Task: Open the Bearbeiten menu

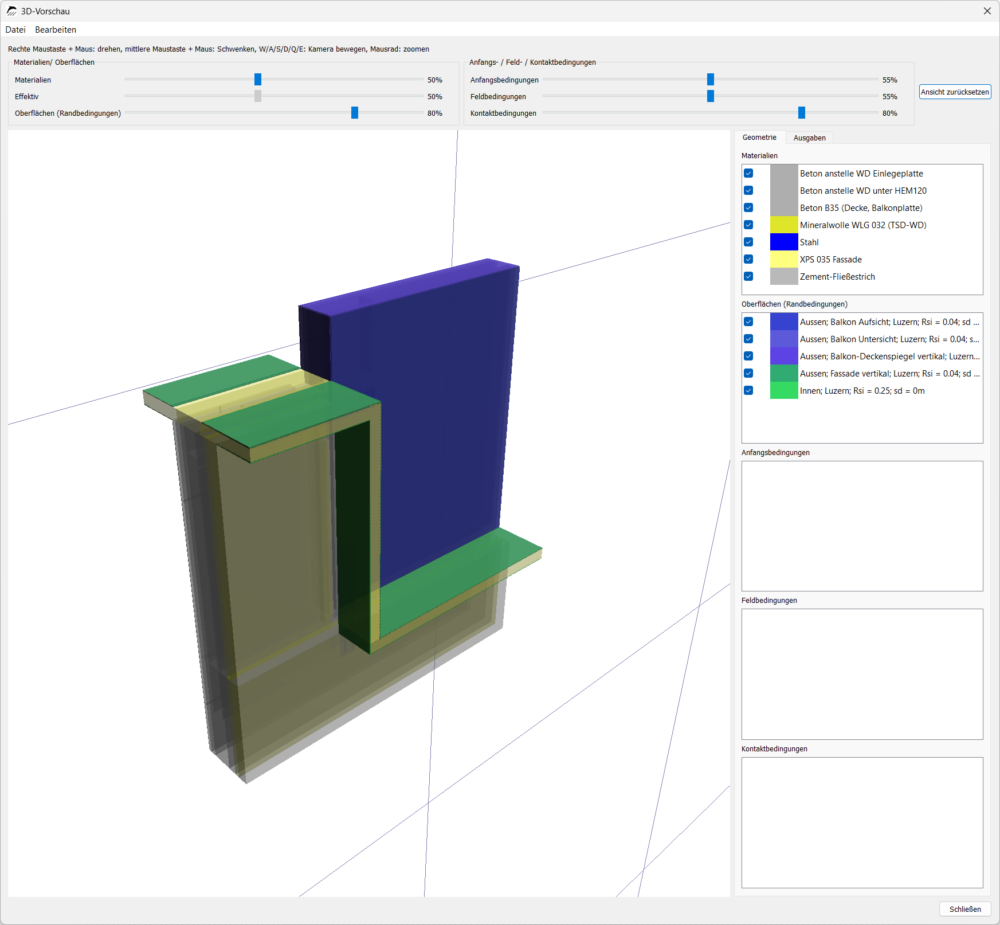Action: tap(55, 29)
